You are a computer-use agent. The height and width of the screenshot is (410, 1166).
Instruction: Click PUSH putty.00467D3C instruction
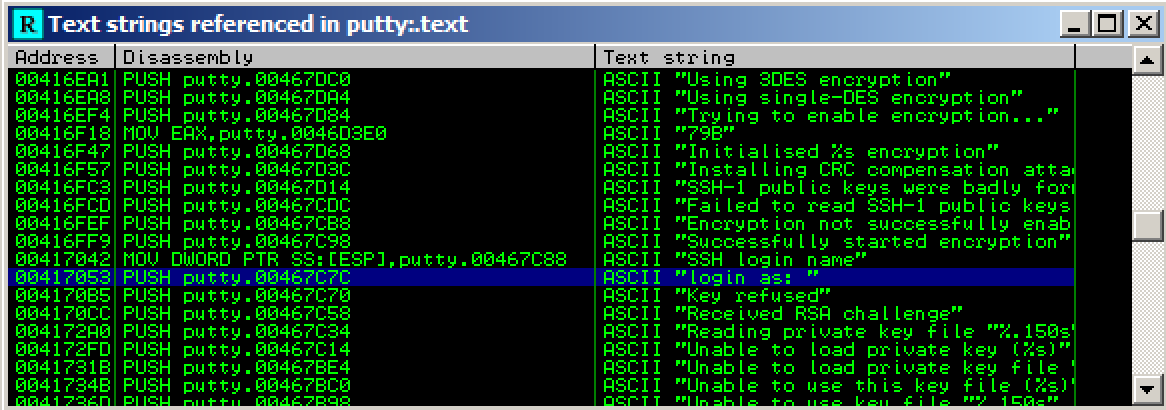click(x=236, y=169)
